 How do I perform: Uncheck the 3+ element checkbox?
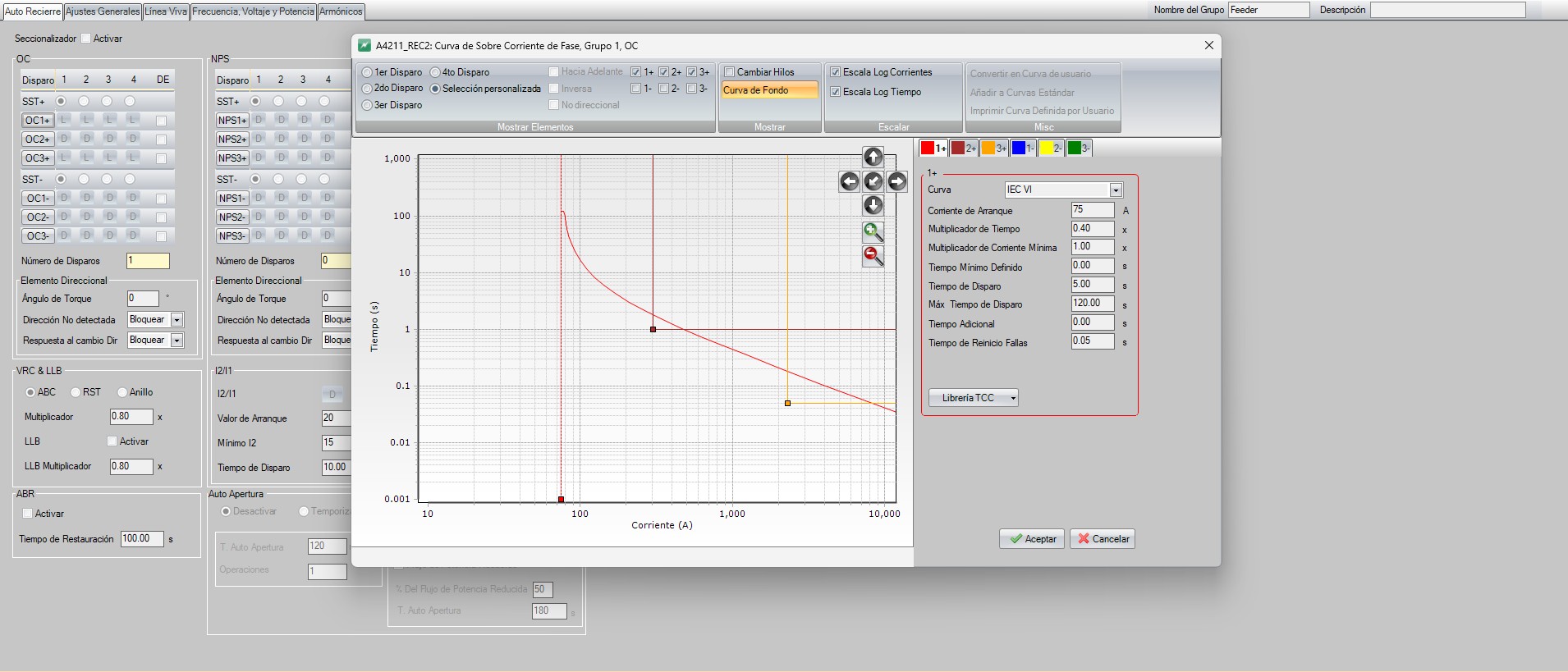pyautogui.click(x=691, y=72)
